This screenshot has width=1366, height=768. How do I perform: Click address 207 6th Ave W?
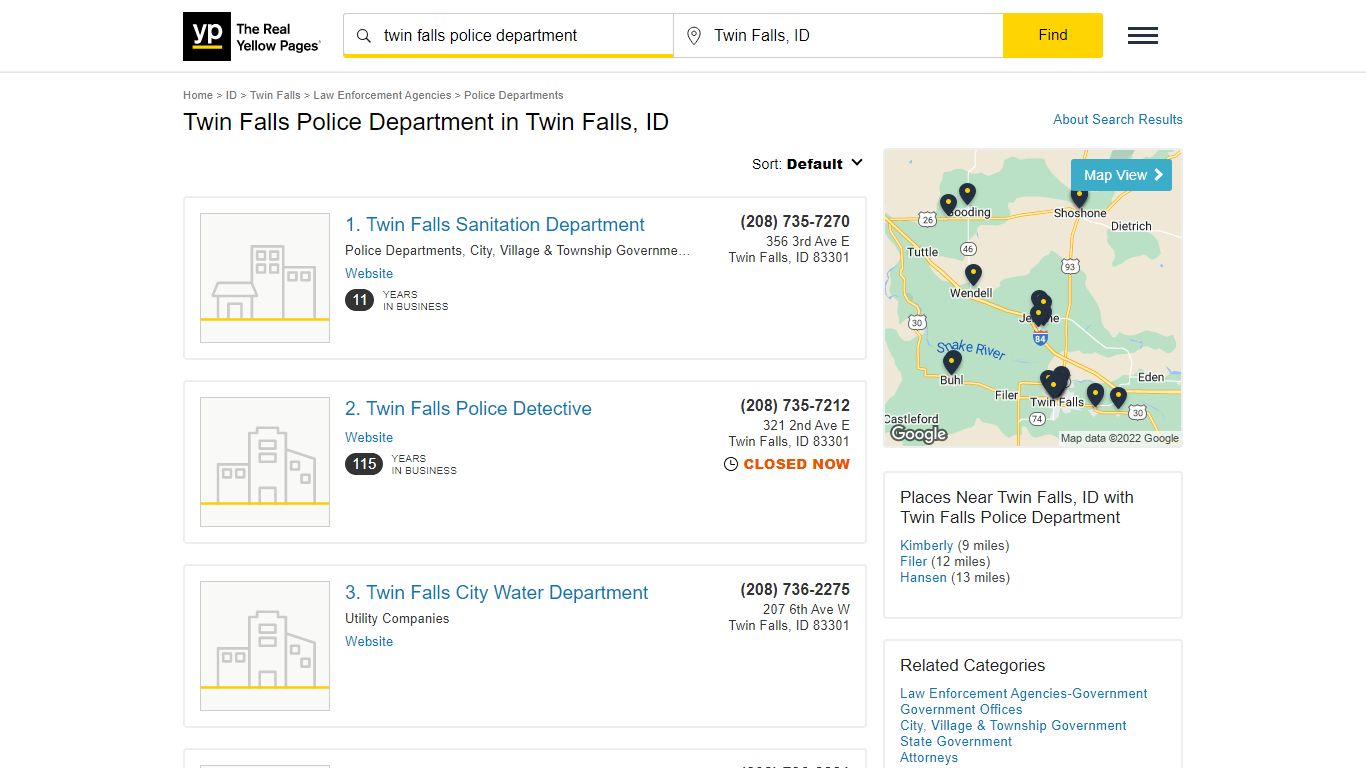click(806, 609)
